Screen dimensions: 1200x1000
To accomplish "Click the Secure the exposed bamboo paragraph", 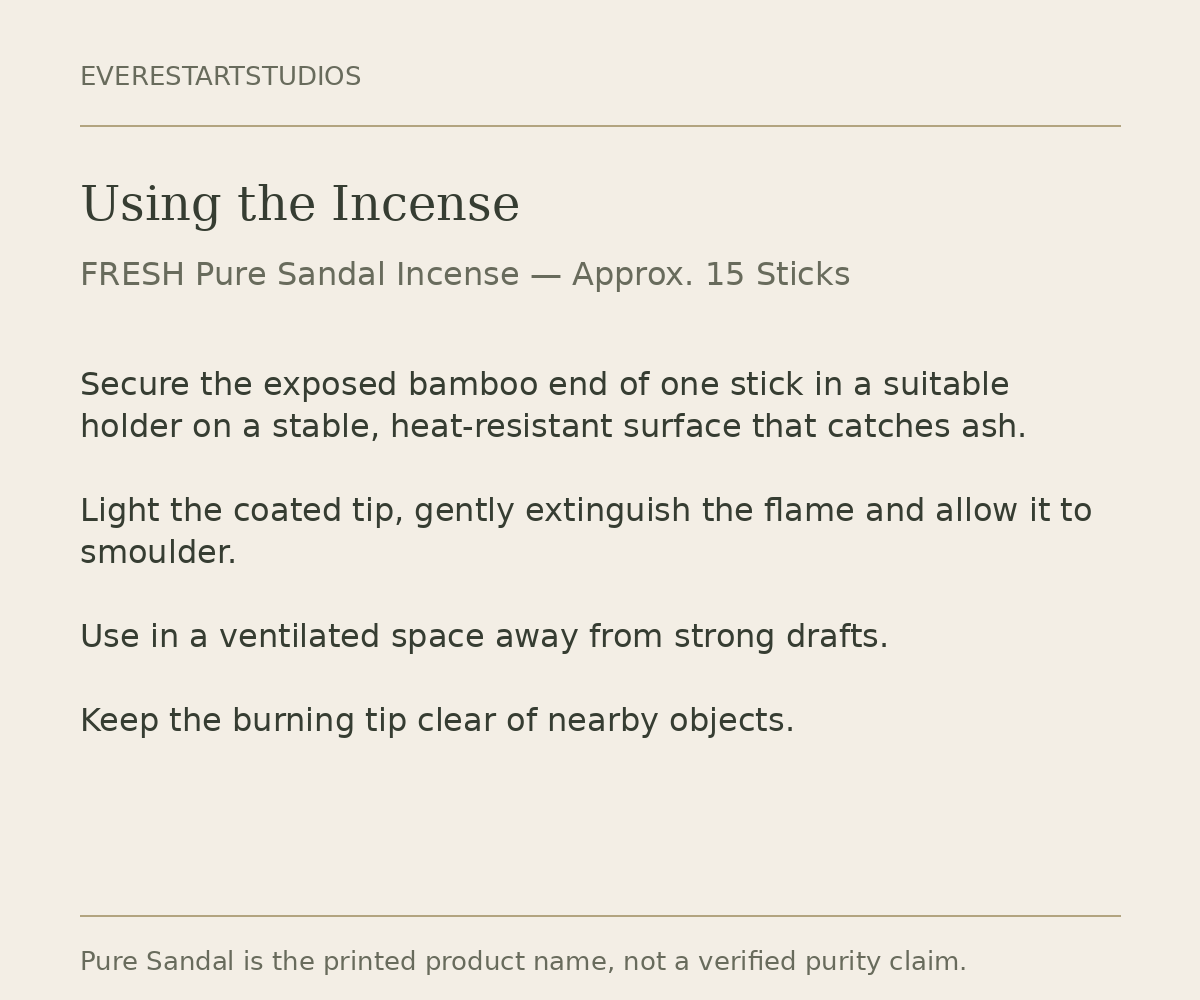I will click(553, 406).
